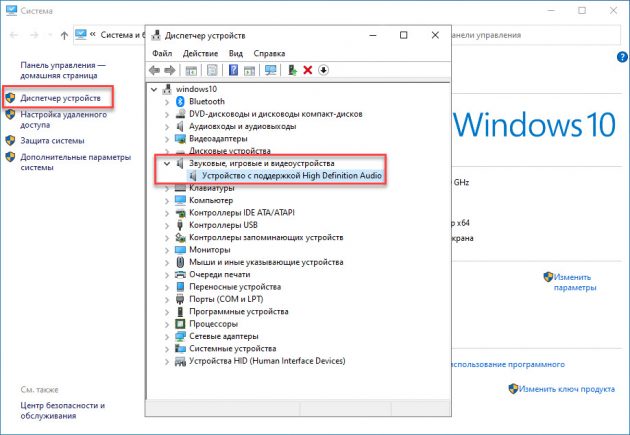Viewport: 630px width, 435px height.
Task: Click the Мониторы category icon
Action: point(180,250)
